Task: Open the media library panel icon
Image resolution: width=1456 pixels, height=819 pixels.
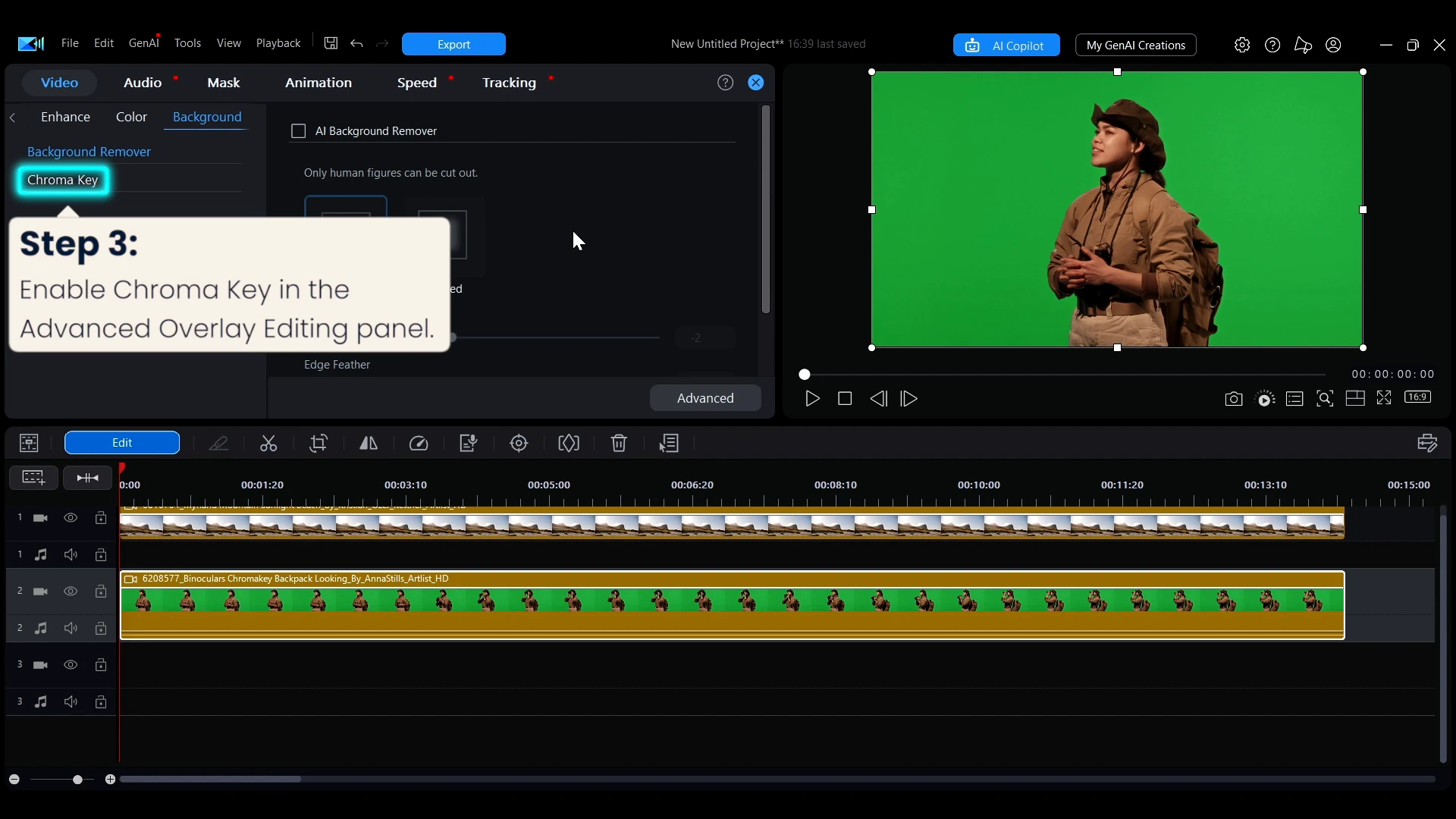Action: tap(29, 443)
